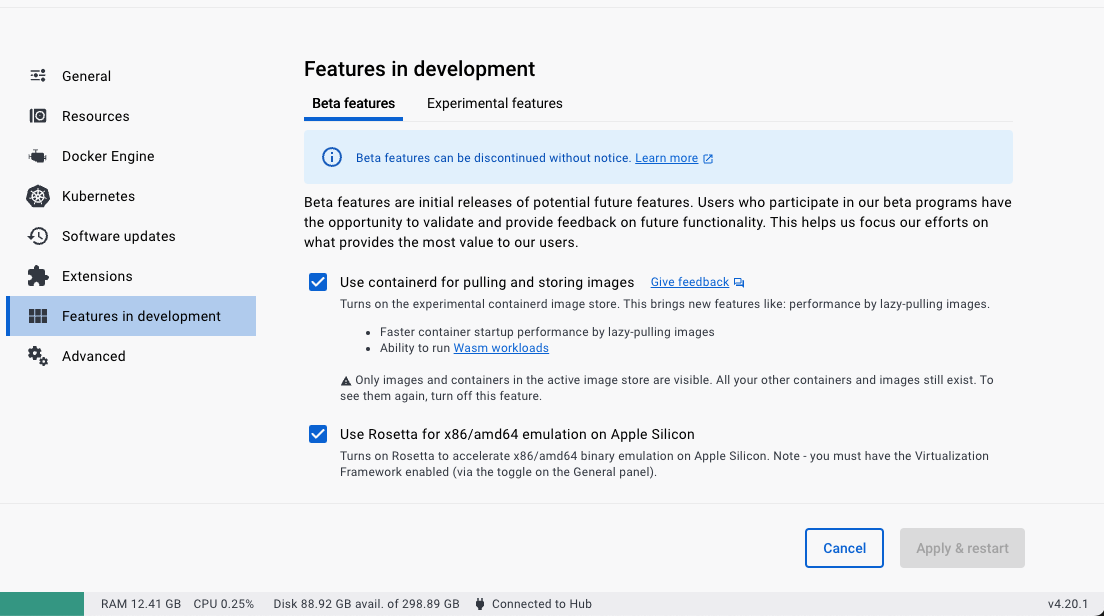Viewport: 1104px width, 616px height.
Task: Click the Extensions puzzle piece icon
Action: point(38,276)
